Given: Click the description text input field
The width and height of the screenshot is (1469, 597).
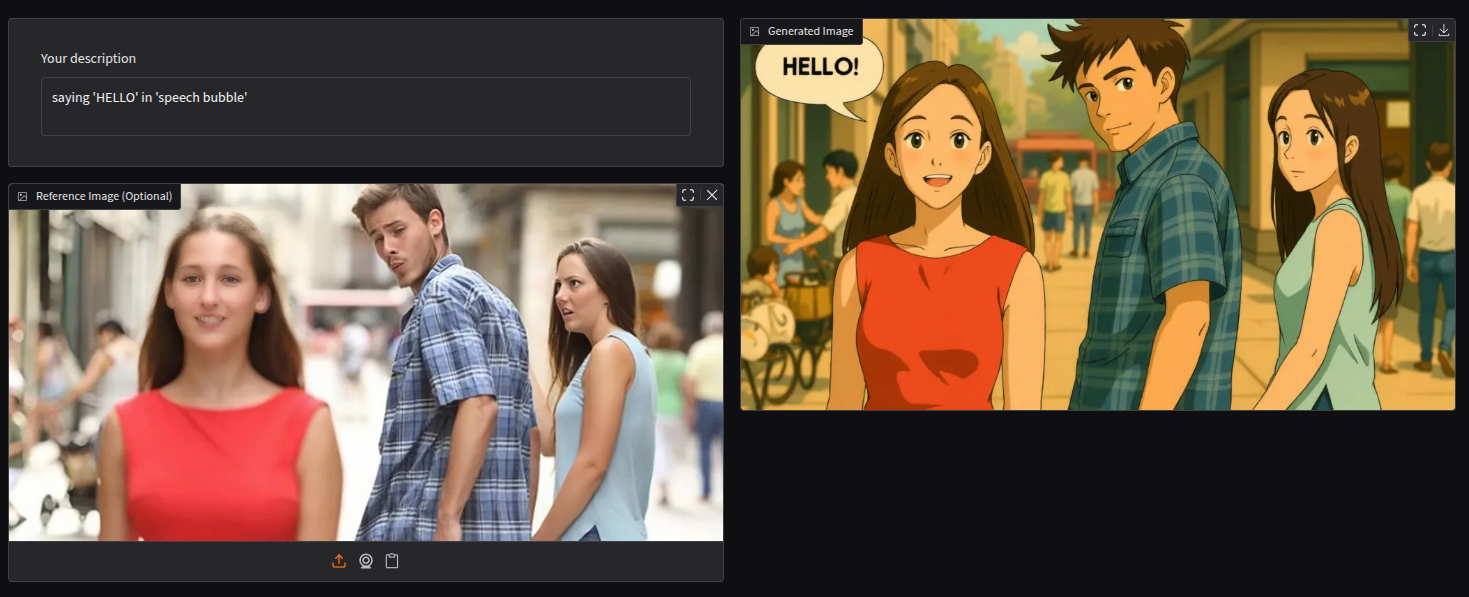Looking at the screenshot, I should click(x=365, y=106).
